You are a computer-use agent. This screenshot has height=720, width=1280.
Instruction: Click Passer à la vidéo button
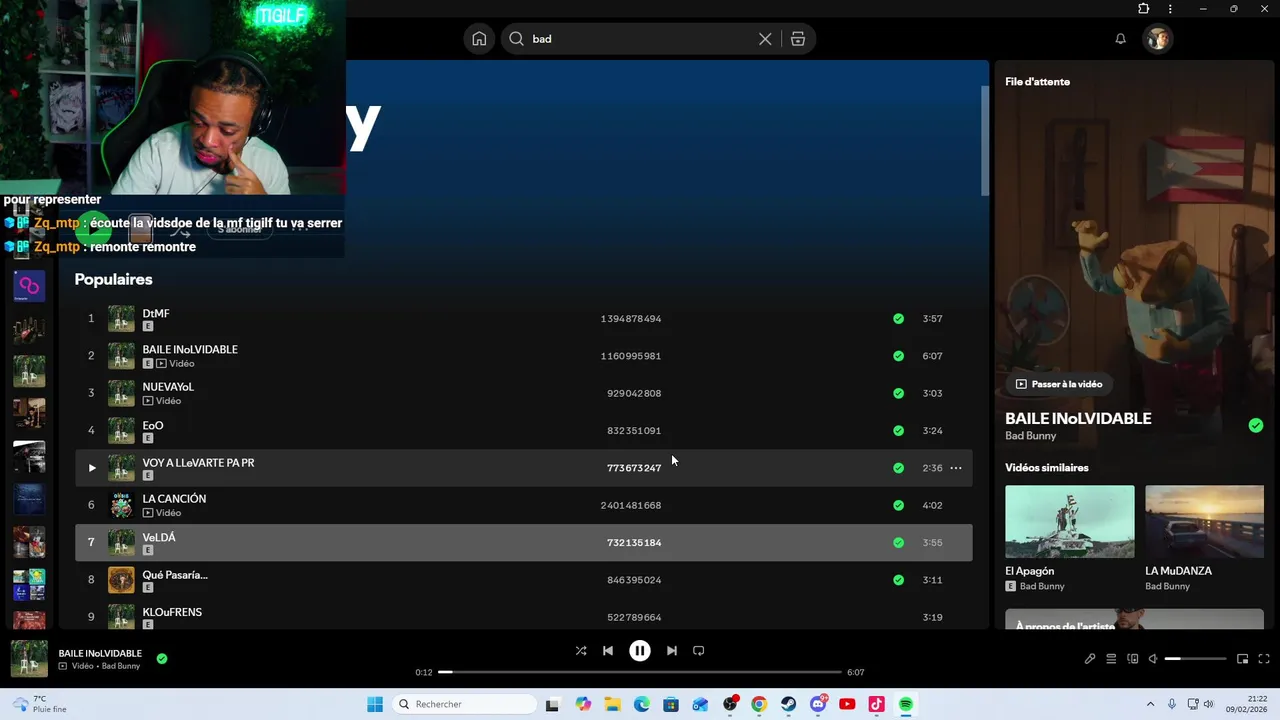click(1059, 384)
